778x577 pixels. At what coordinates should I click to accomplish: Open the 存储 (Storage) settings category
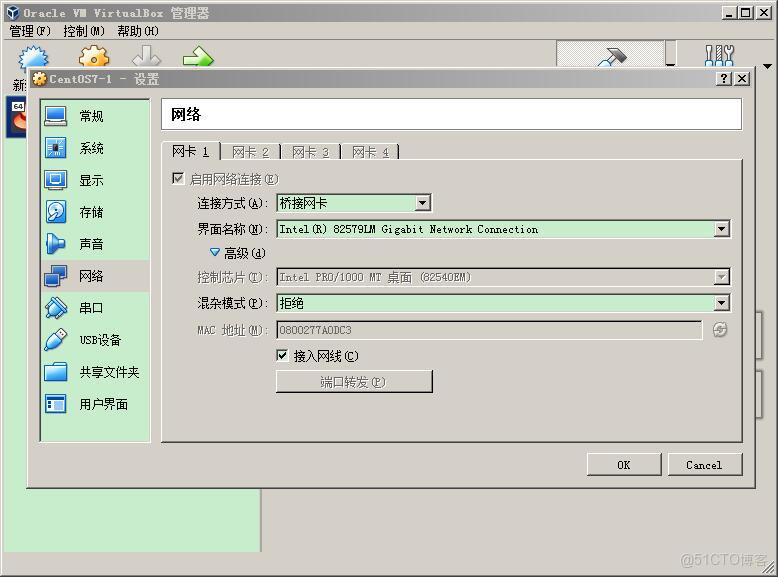95,212
